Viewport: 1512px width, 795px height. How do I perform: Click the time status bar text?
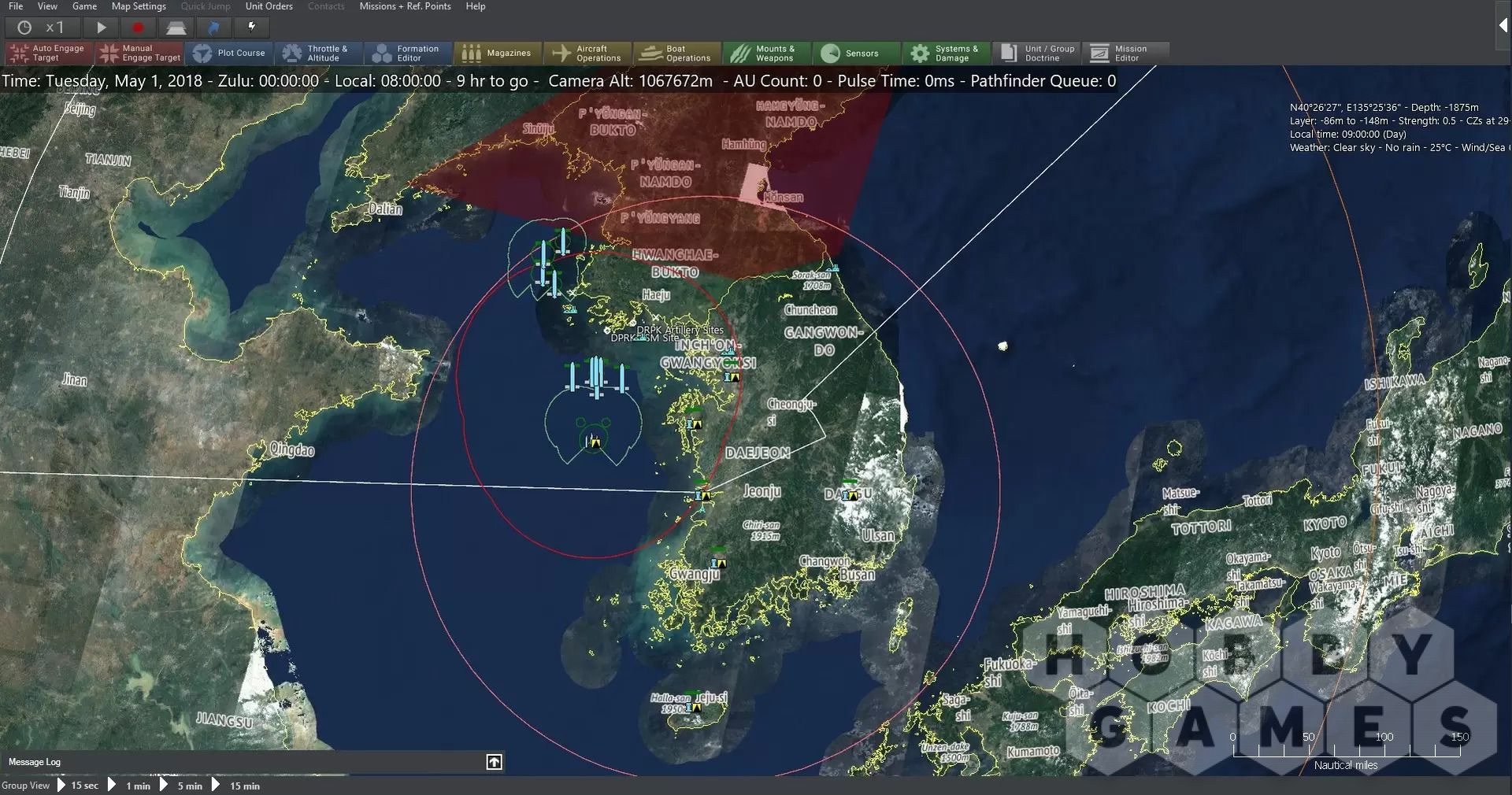[x=558, y=80]
